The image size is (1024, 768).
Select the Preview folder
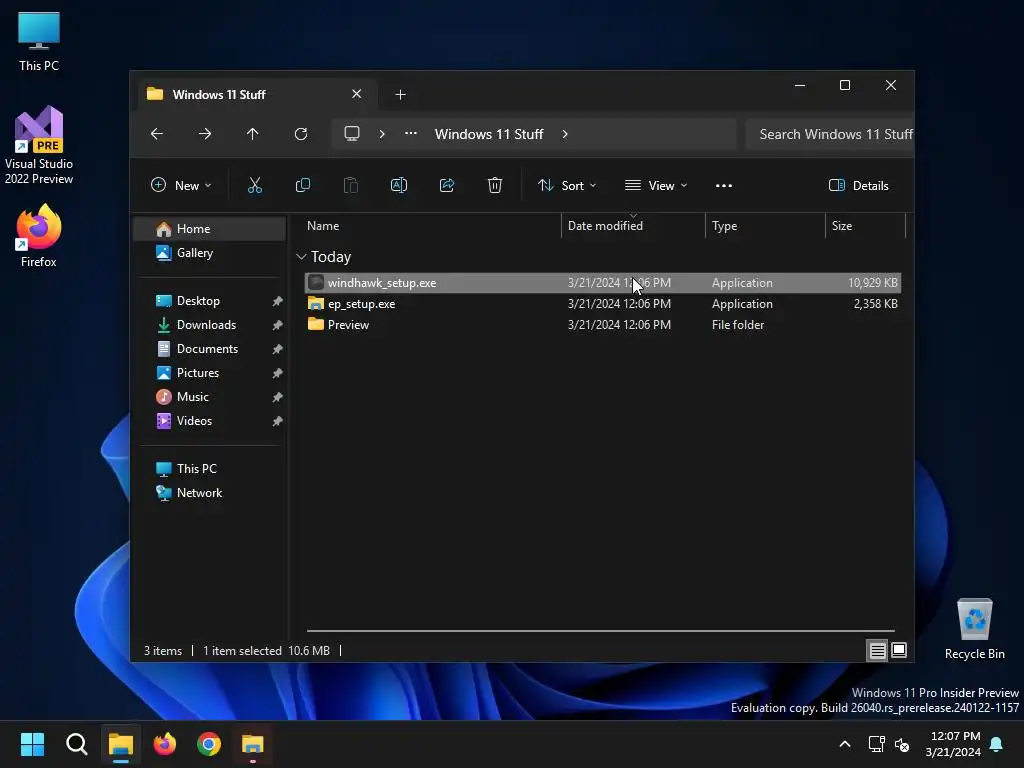pos(603,325)
